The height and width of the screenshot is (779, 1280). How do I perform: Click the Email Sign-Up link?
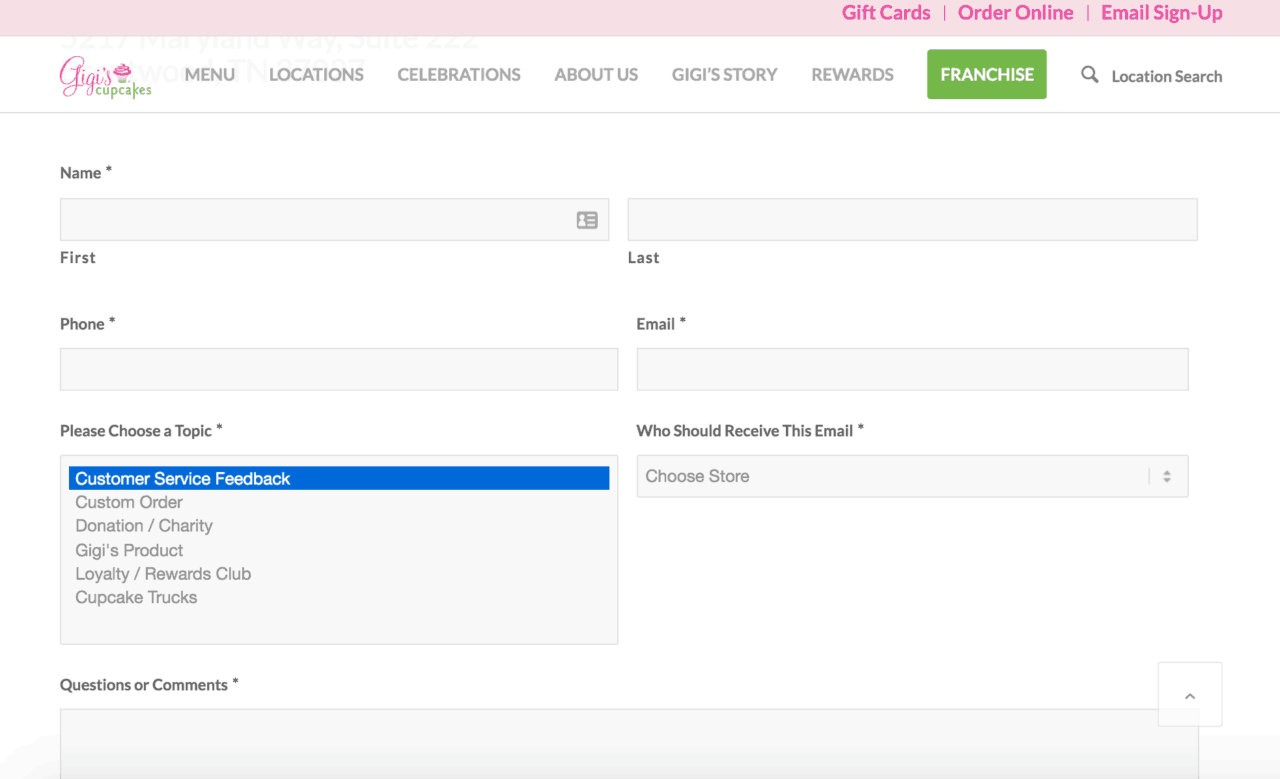1162,13
